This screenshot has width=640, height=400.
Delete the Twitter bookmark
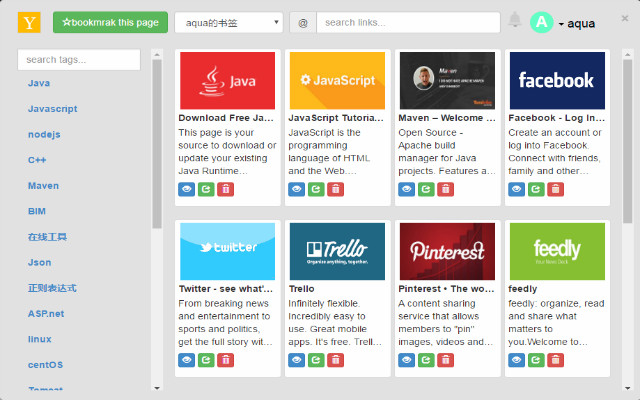(x=226, y=360)
